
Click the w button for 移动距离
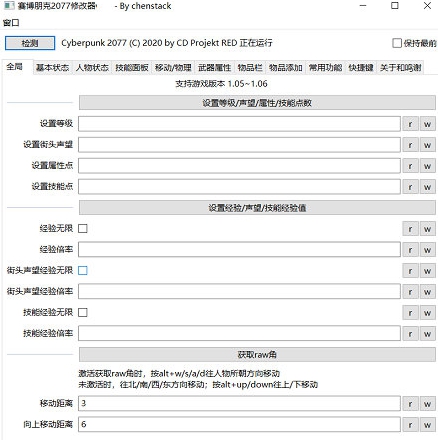coord(427,404)
